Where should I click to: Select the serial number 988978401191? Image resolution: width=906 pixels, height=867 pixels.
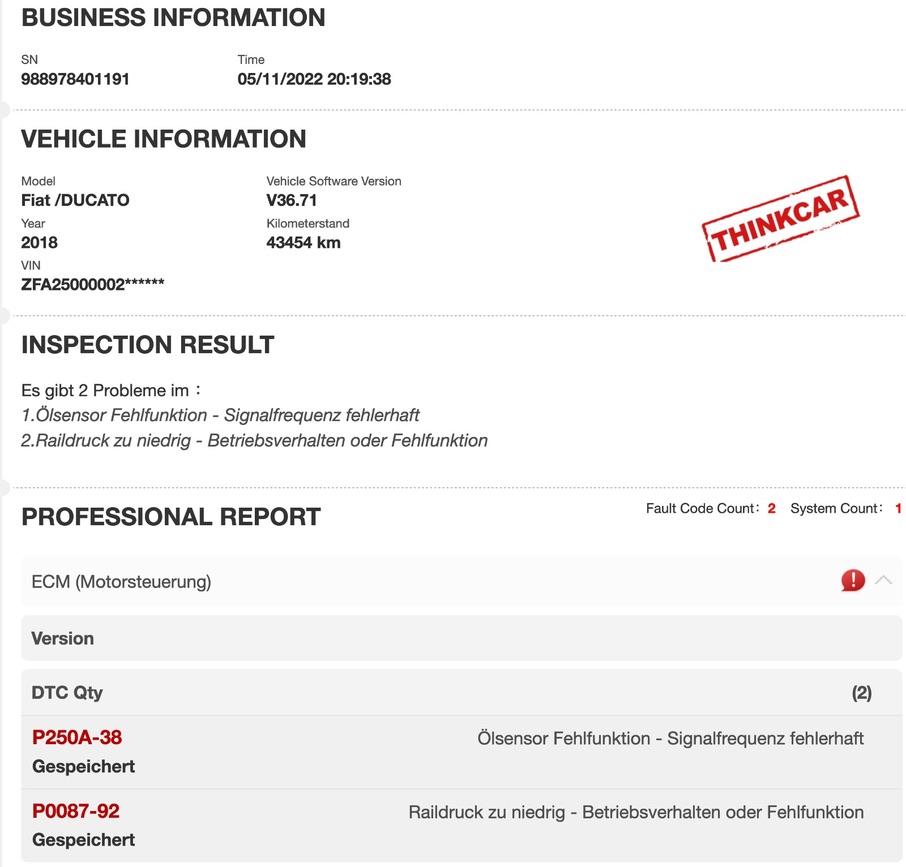[x=75, y=79]
